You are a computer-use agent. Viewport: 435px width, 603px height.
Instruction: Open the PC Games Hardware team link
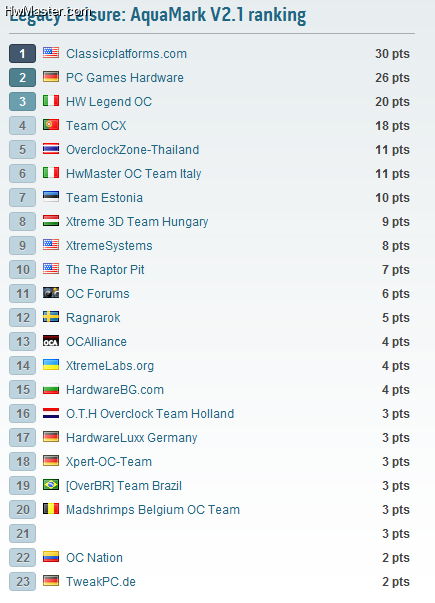125,78
